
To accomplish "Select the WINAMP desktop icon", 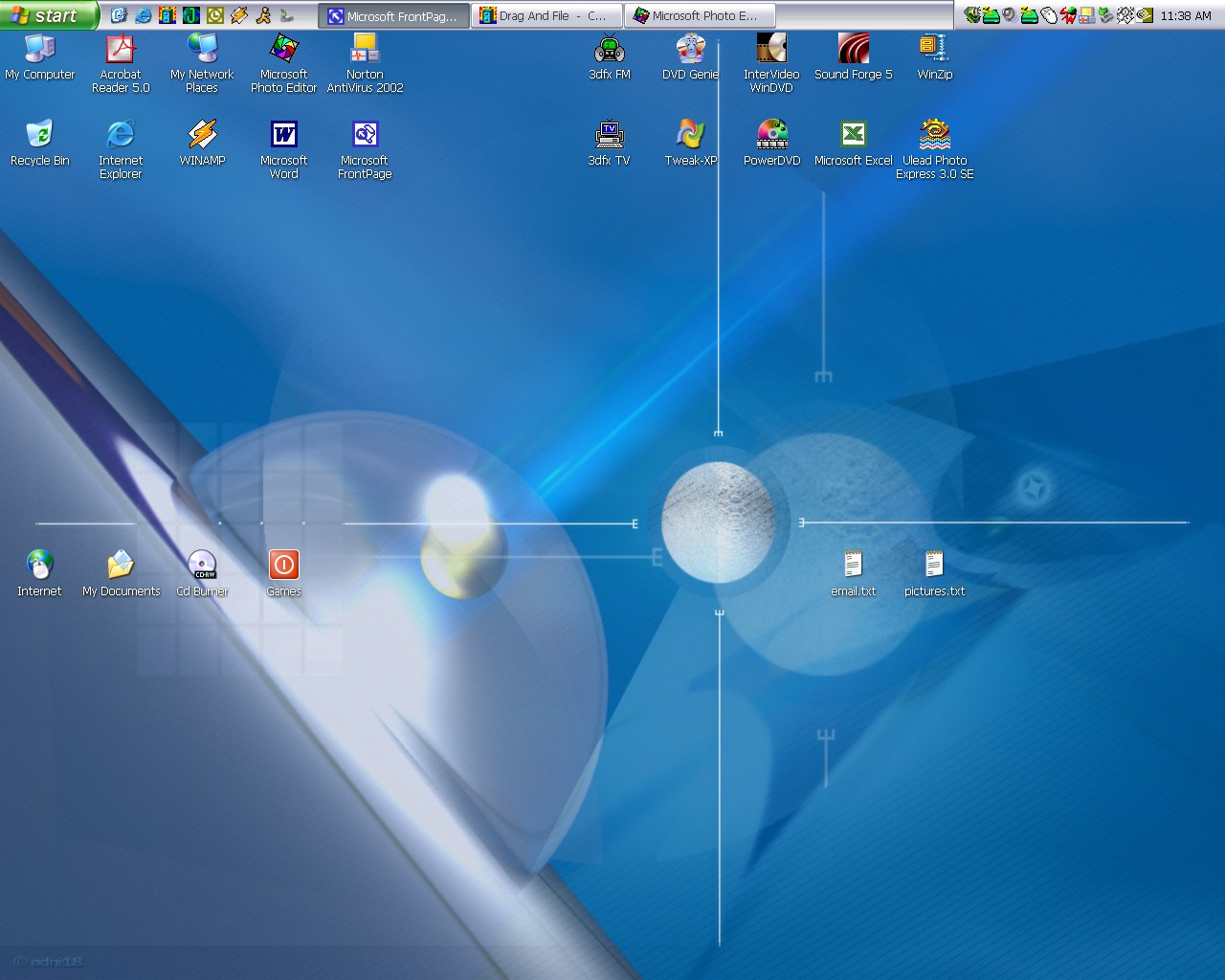I will pos(202,144).
